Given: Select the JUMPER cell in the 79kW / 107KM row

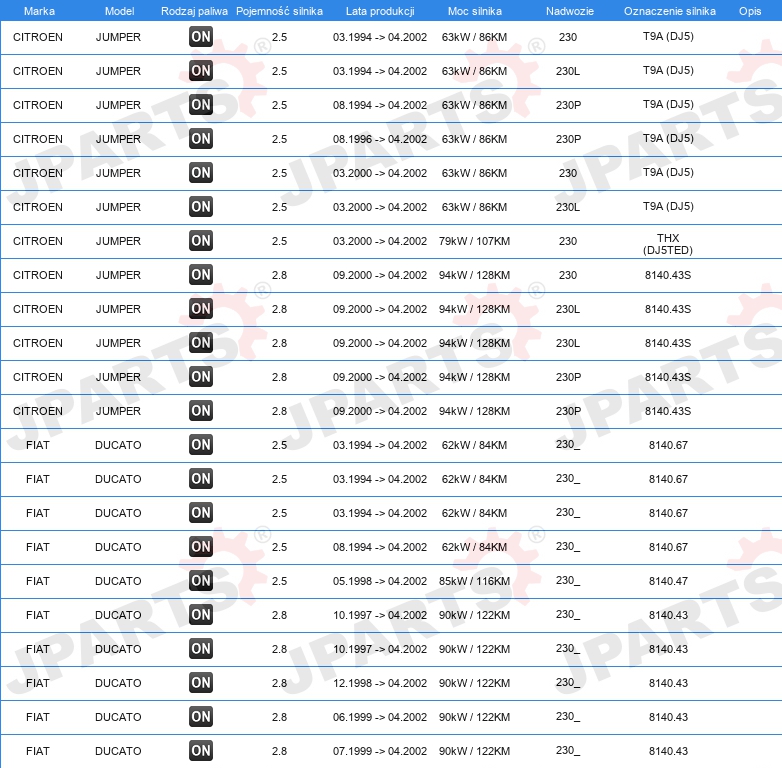Looking at the screenshot, I should pos(118,241).
